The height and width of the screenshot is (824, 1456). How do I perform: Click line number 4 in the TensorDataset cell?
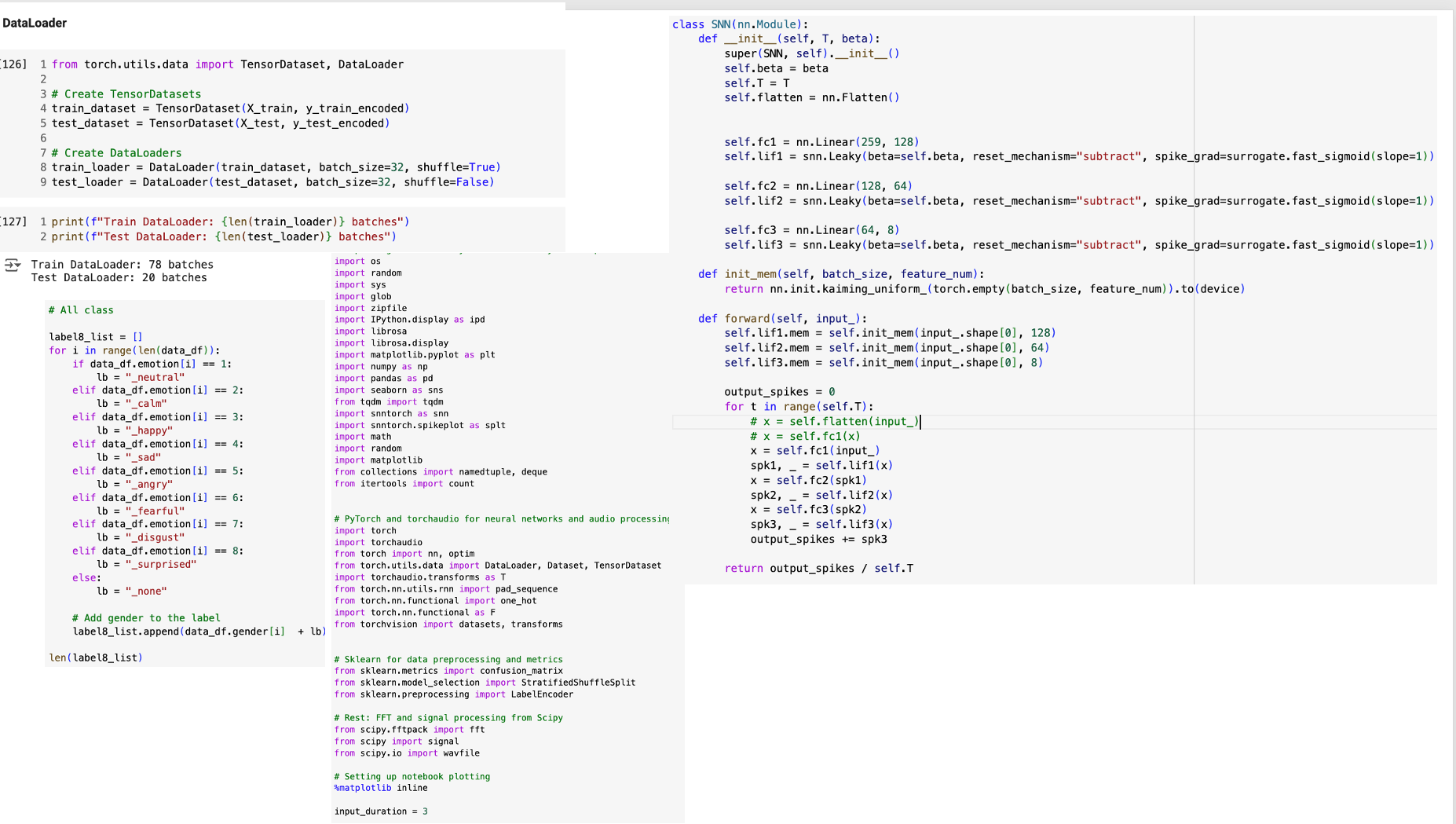42,108
